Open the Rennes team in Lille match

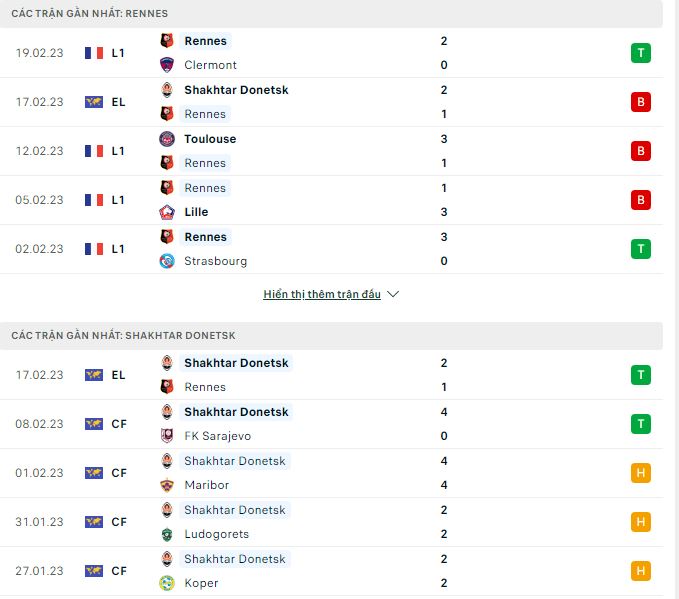pos(205,188)
